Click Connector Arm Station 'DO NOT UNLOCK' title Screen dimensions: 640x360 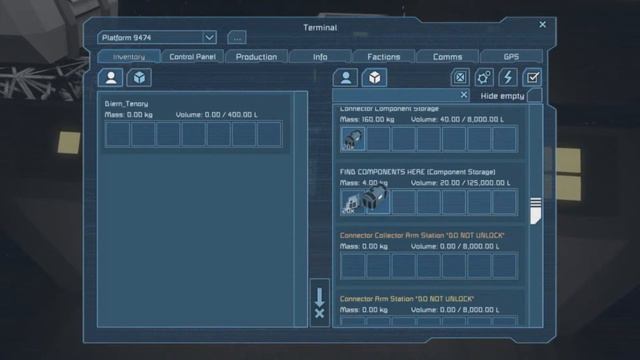[x=407, y=299]
